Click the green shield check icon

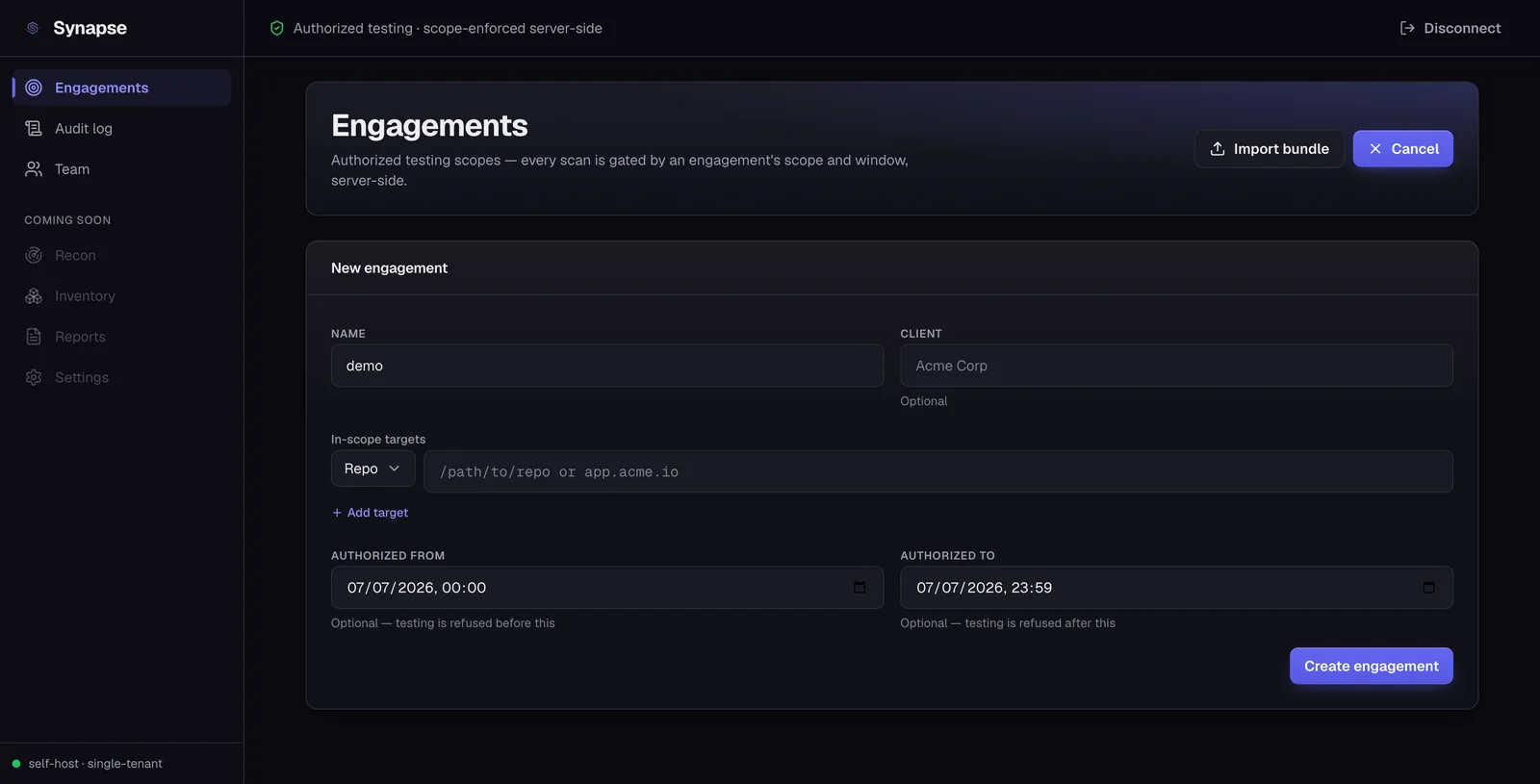(277, 28)
